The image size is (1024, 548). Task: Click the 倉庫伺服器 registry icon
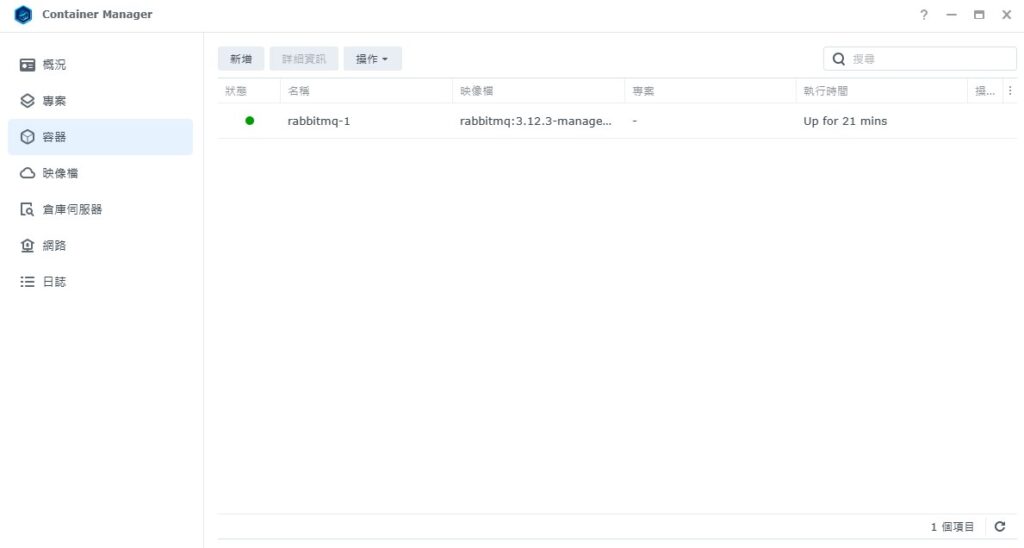(x=27, y=209)
